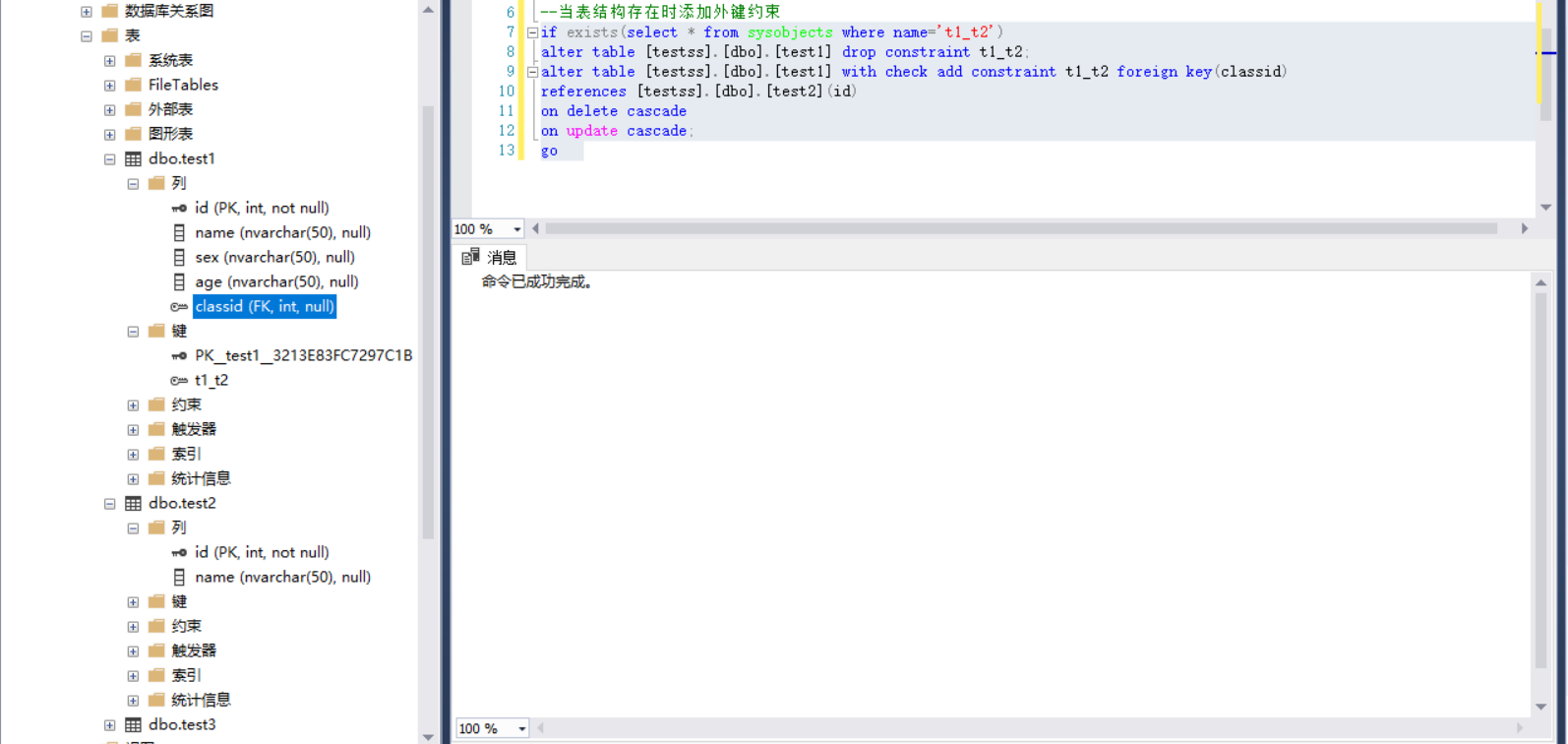Viewport: 1568px width, 744px height.
Task: Click the 触发器 folder icon under dbo.test1
Action: tap(156, 429)
